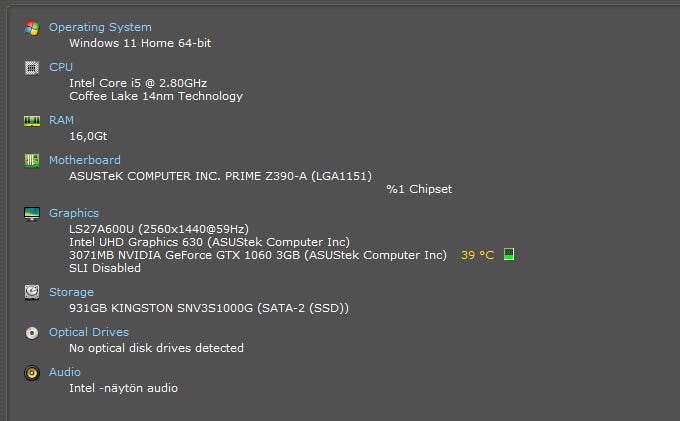Open the CPU section link
680x421 pixels.
[61, 67]
